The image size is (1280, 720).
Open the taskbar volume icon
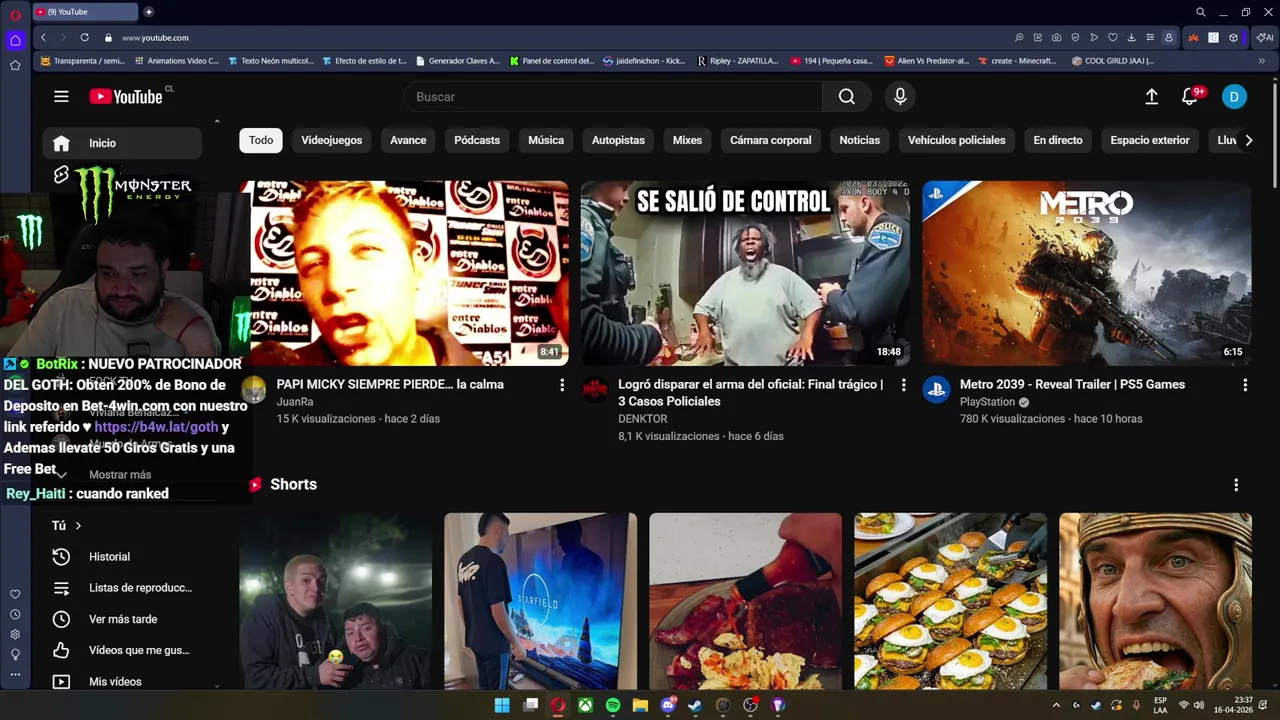tap(1199, 705)
